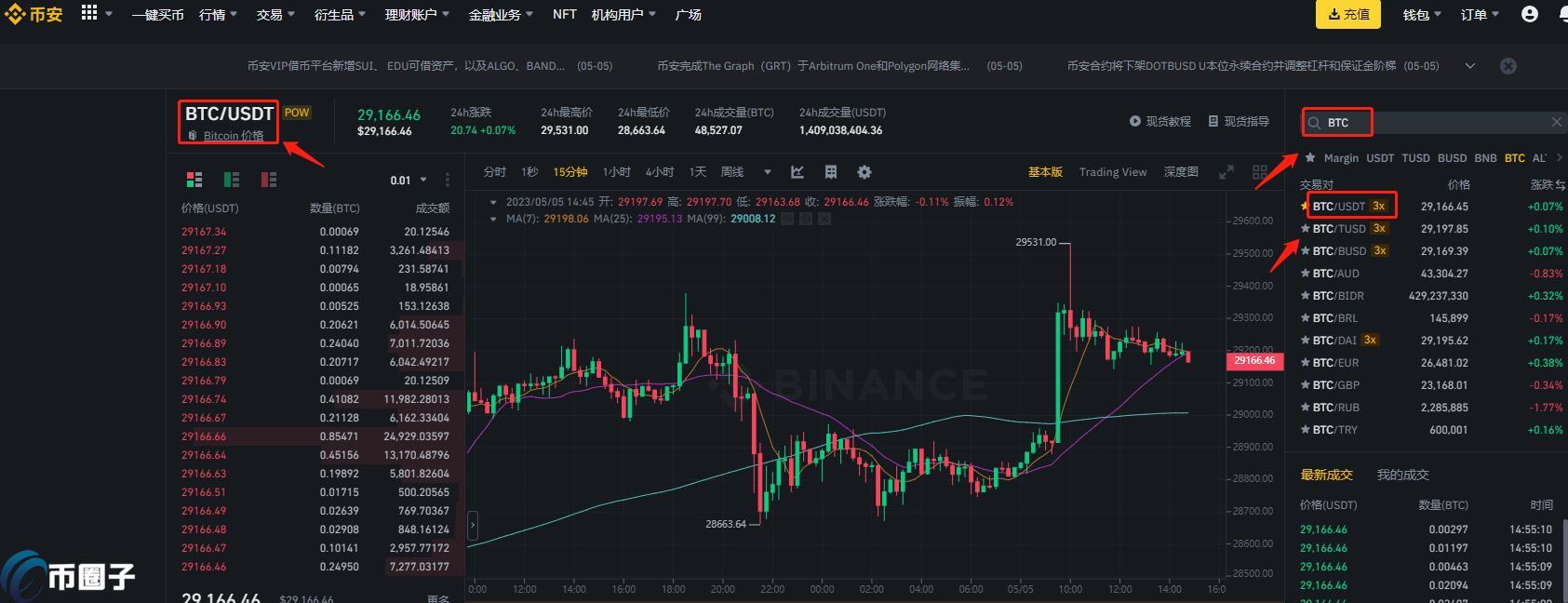Open the 机构用户 dropdown menu

point(623,15)
